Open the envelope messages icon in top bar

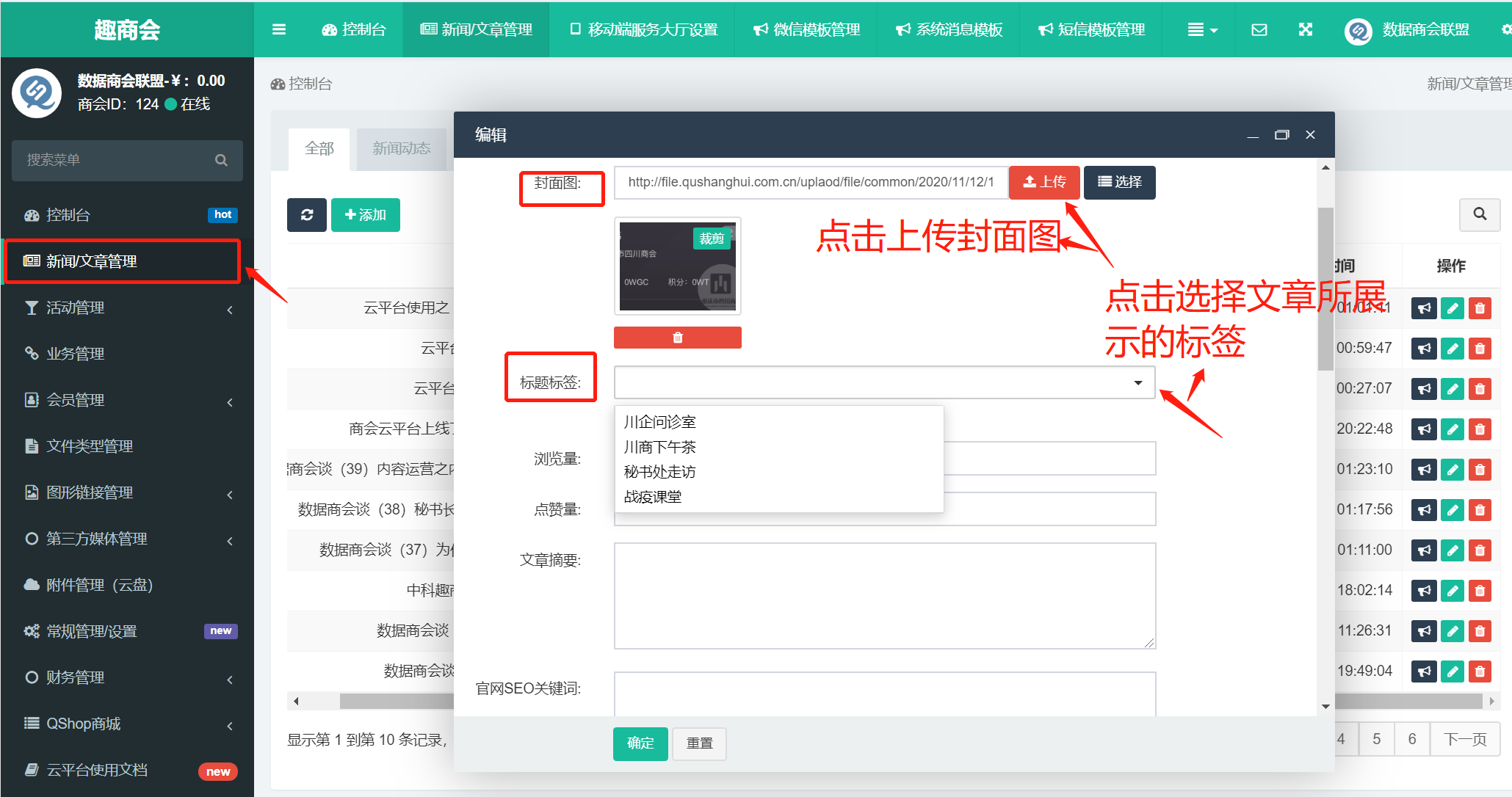1259,29
